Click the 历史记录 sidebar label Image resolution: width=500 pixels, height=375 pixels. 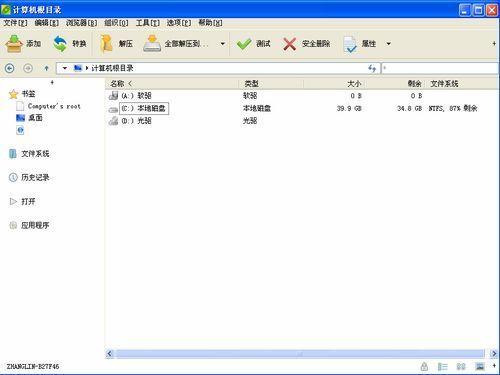[35, 177]
